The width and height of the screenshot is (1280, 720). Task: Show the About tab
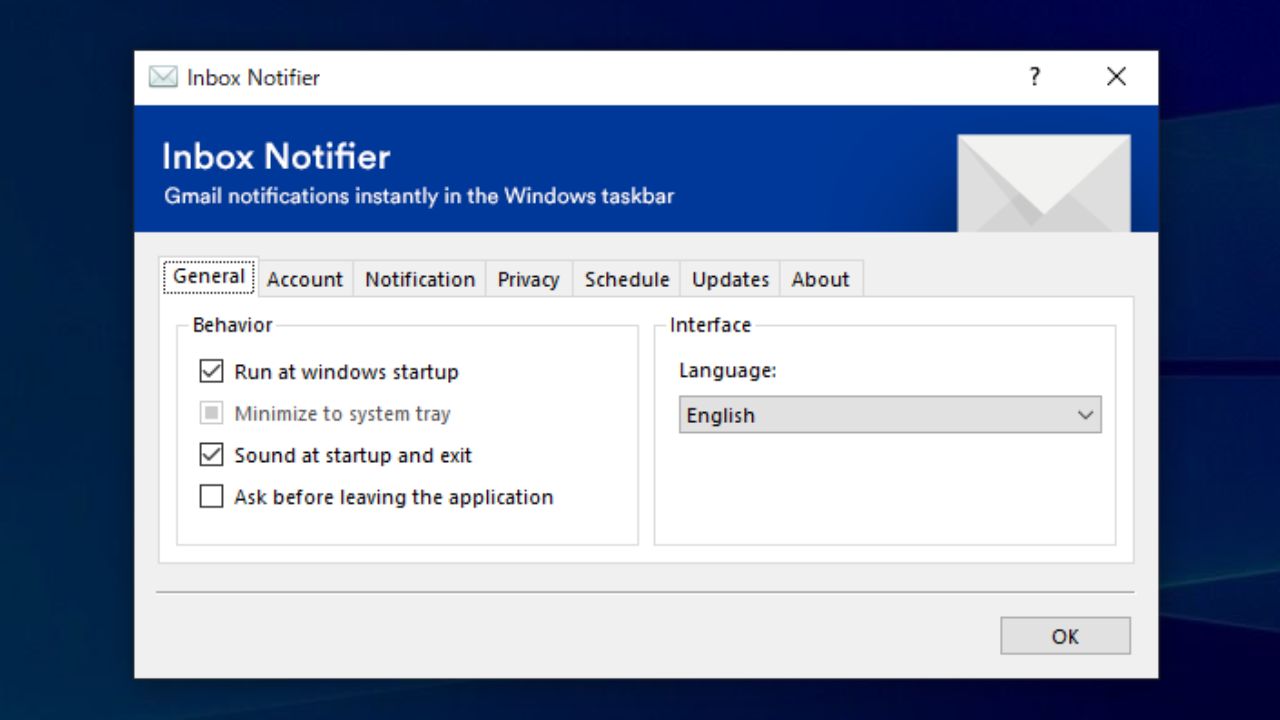[x=820, y=279]
